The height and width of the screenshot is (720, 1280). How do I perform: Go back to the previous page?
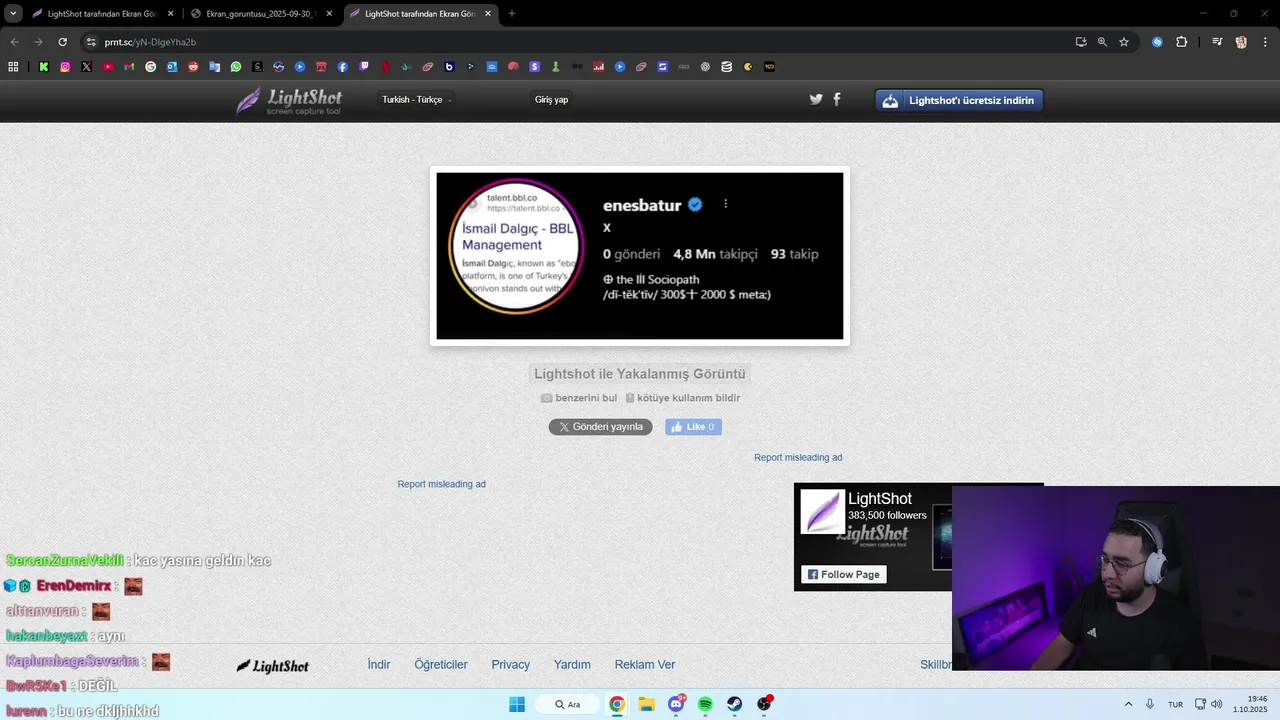click(x=14, y=42)
